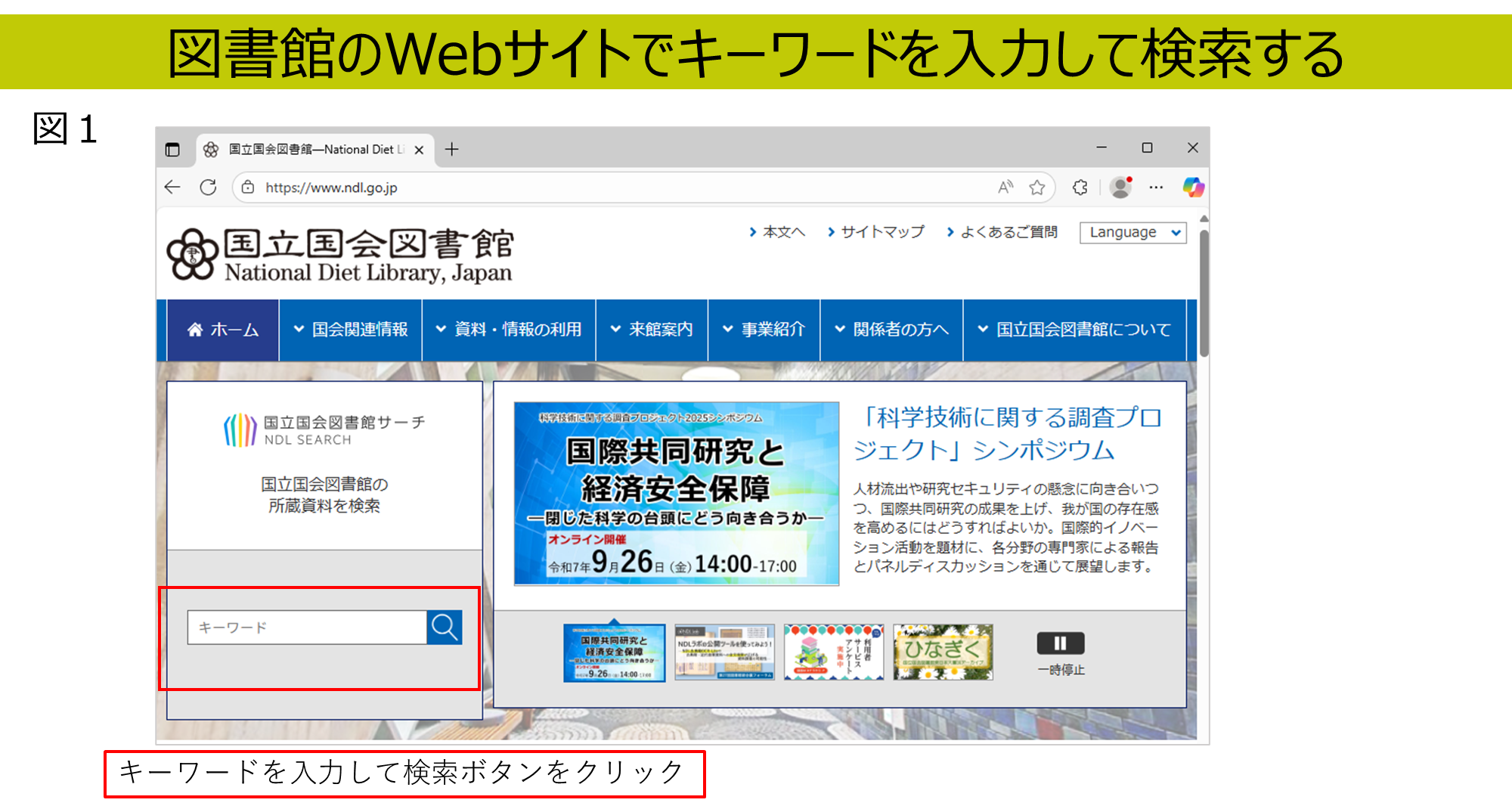This screenshot has height=809, width=1512.
Task: Click into the キーワード search field
Action: [x=307, y=628]
